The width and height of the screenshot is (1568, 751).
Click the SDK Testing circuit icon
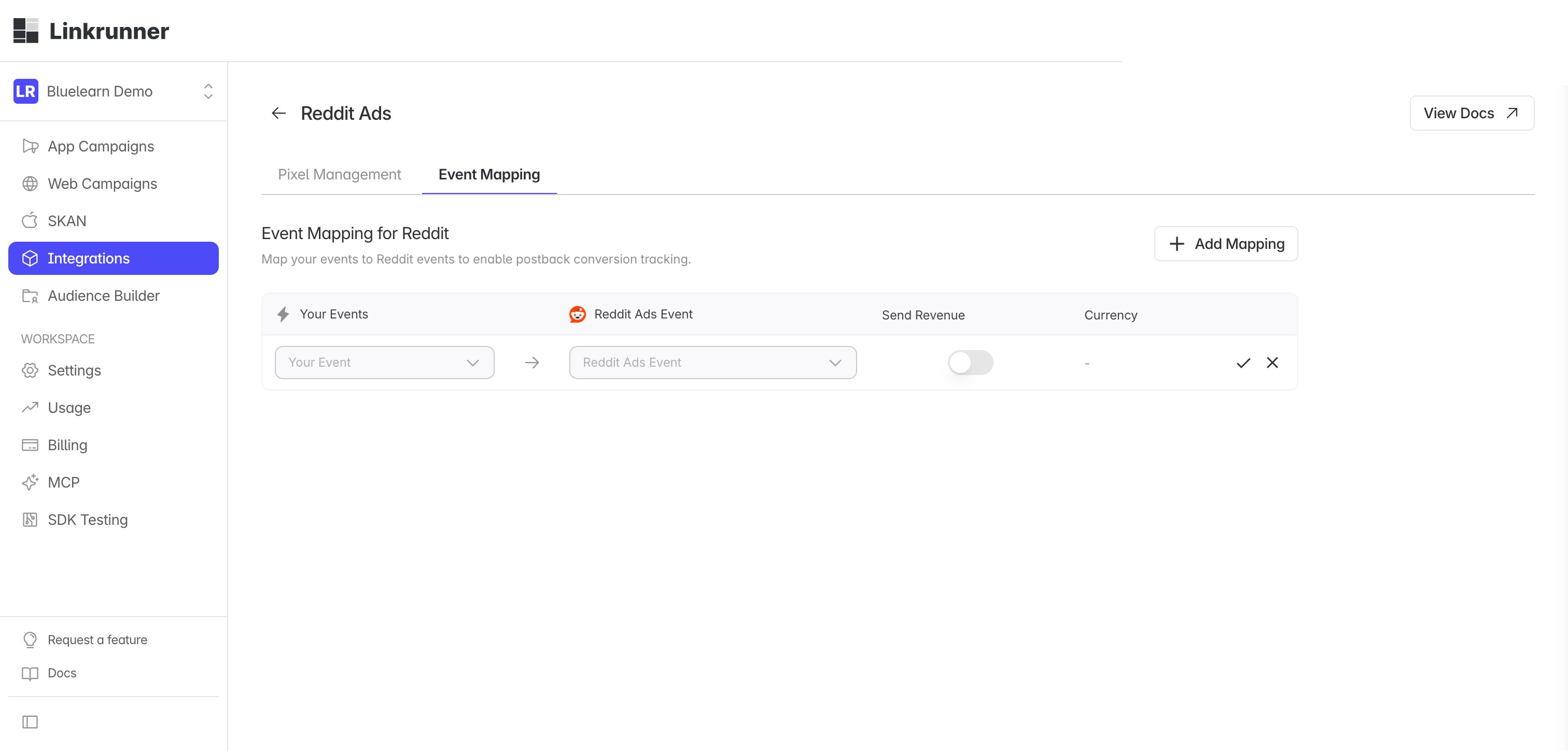point(30,520)
